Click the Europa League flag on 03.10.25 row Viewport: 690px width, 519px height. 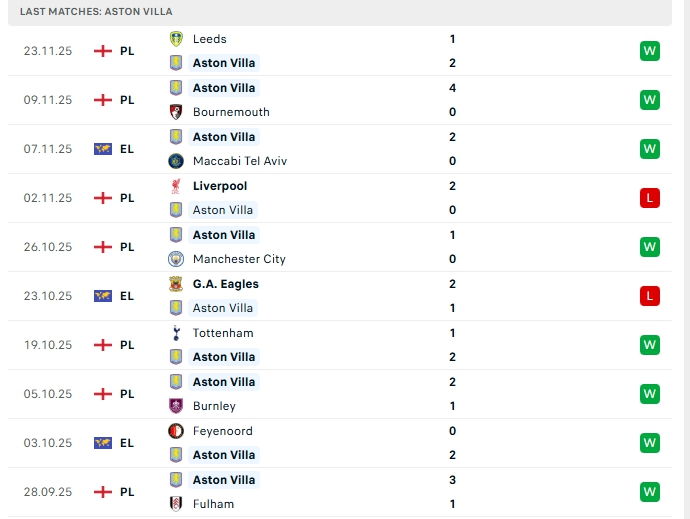point(102,443)
